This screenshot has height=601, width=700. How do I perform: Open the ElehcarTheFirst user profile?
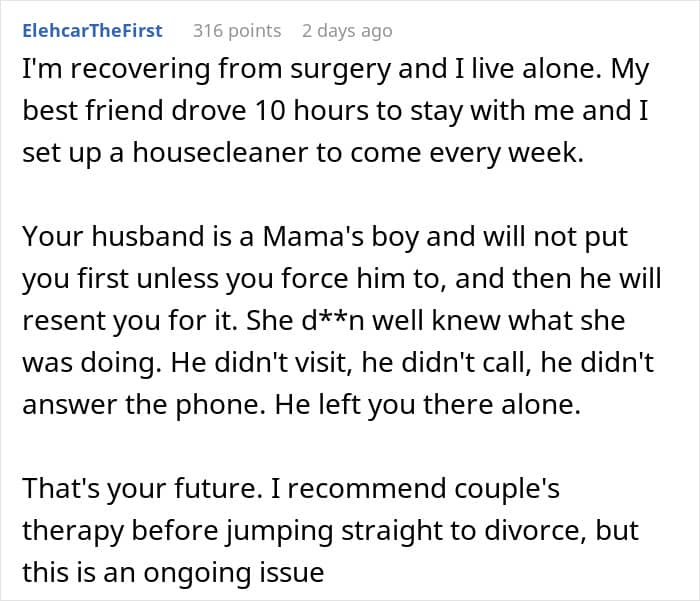[91, 30]
